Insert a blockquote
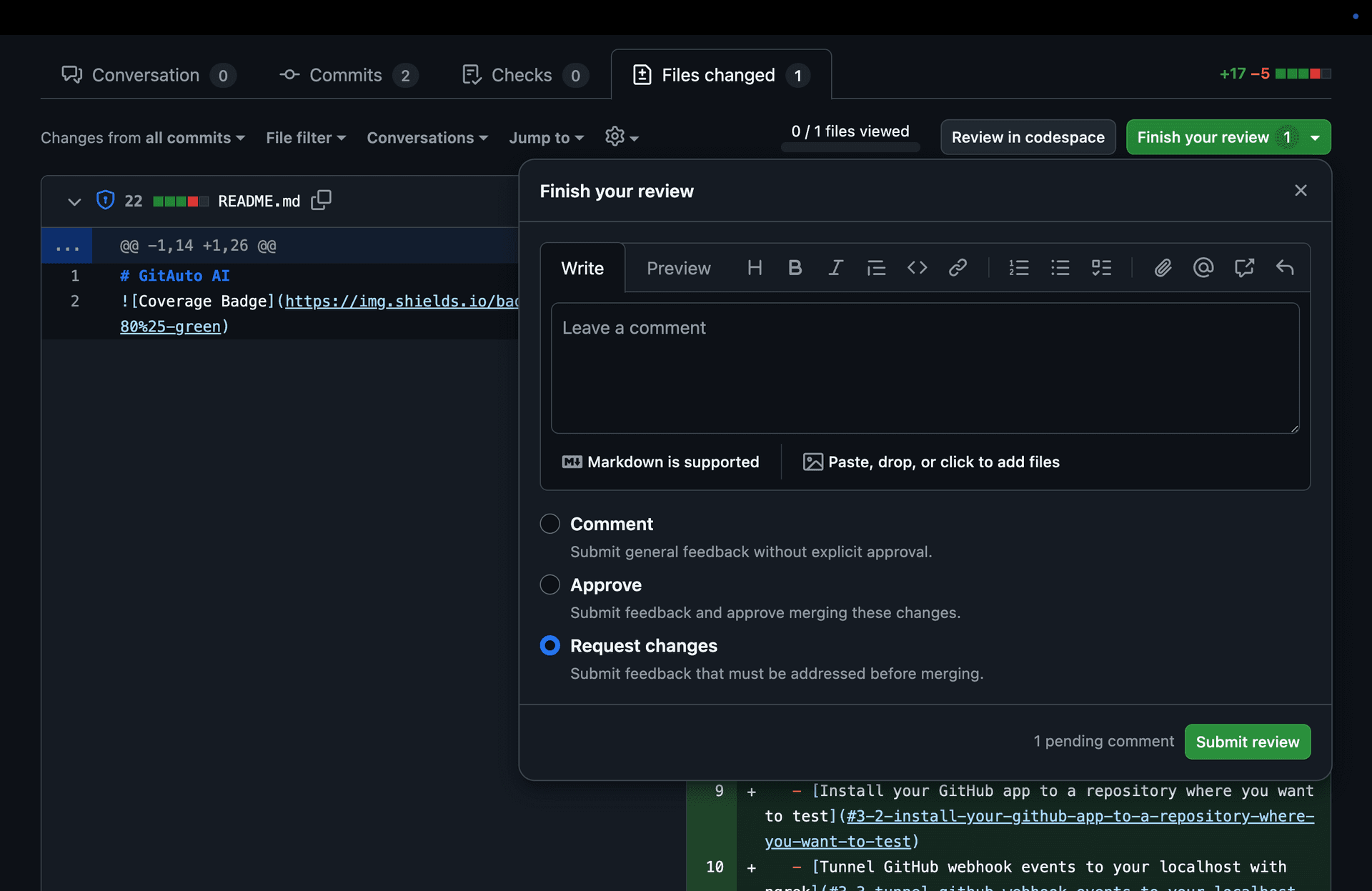This screenshot has height=891, width=1372. click(876, 268)
